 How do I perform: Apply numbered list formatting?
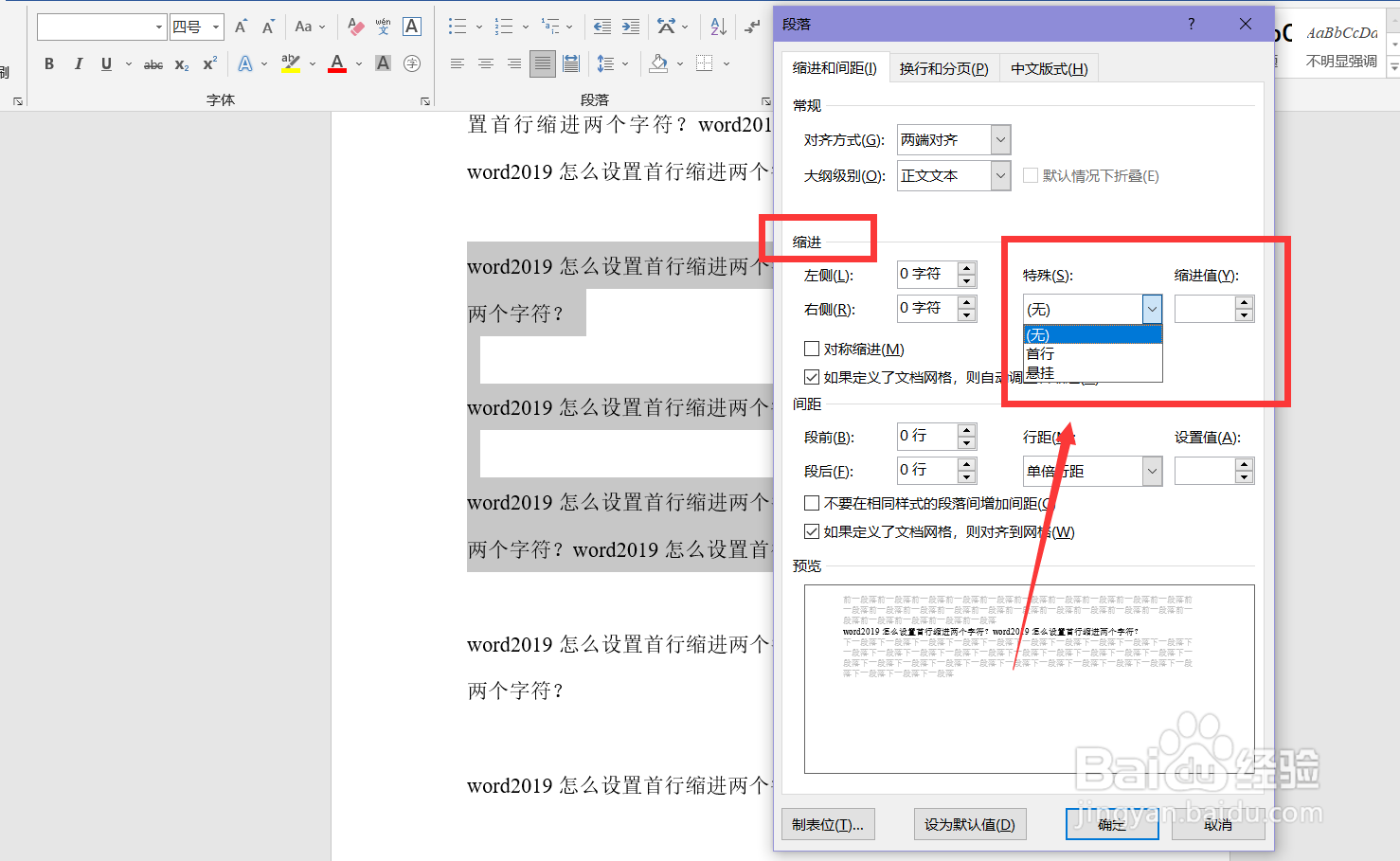[505, 27]
